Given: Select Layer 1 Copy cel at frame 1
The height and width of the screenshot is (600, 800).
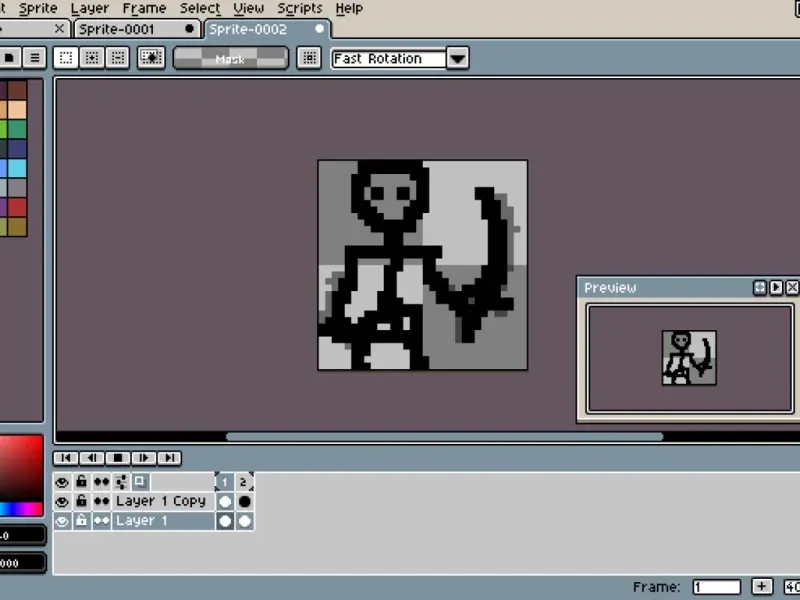Looking at the screenshot, I should (x=224, y=501).
